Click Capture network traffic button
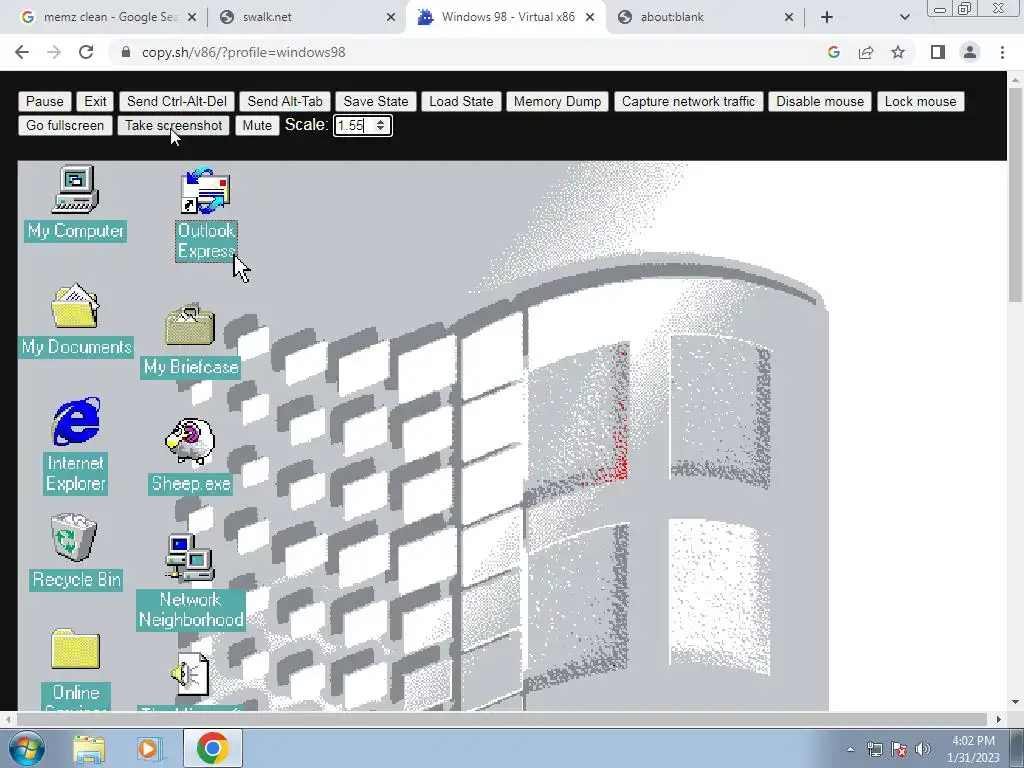The width and height of the screenshot is (1024, 768). point(688,101)
